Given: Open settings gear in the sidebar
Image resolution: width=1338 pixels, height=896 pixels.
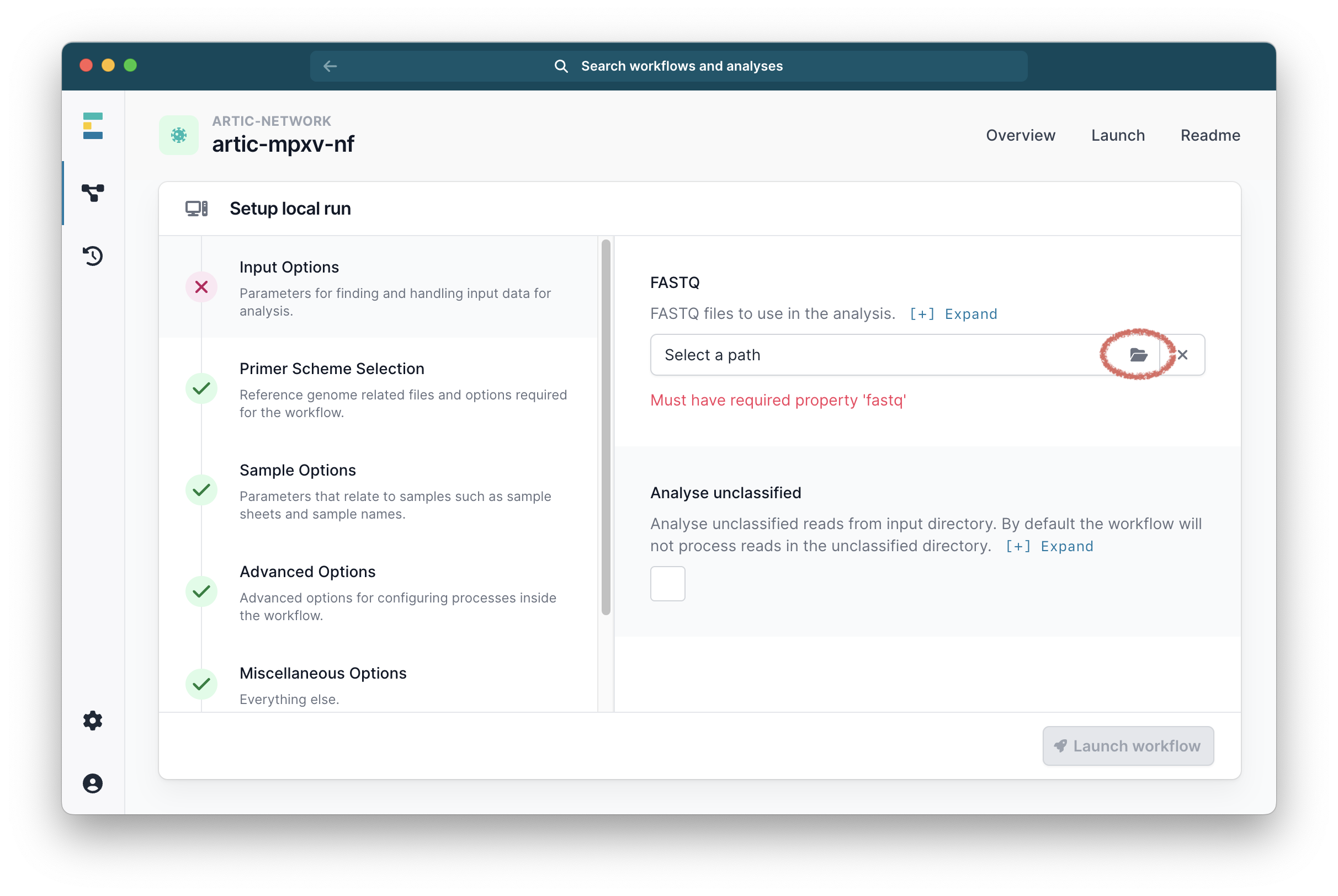Looking at the screenshot, I should coord(93,721).
